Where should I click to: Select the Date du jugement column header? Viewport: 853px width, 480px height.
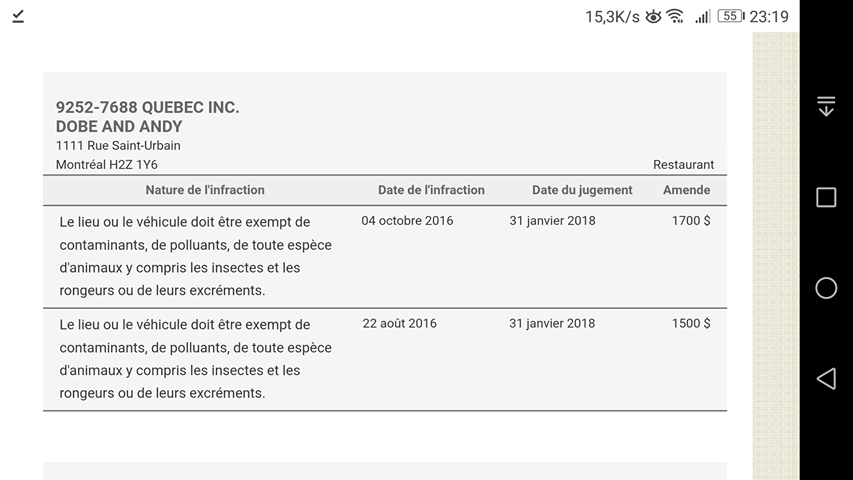[582, 190]
